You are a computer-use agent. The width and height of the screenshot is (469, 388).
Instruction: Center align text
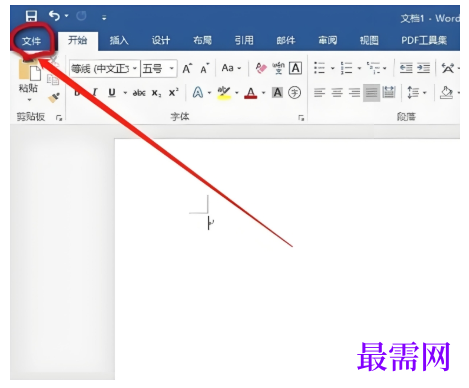337,92
